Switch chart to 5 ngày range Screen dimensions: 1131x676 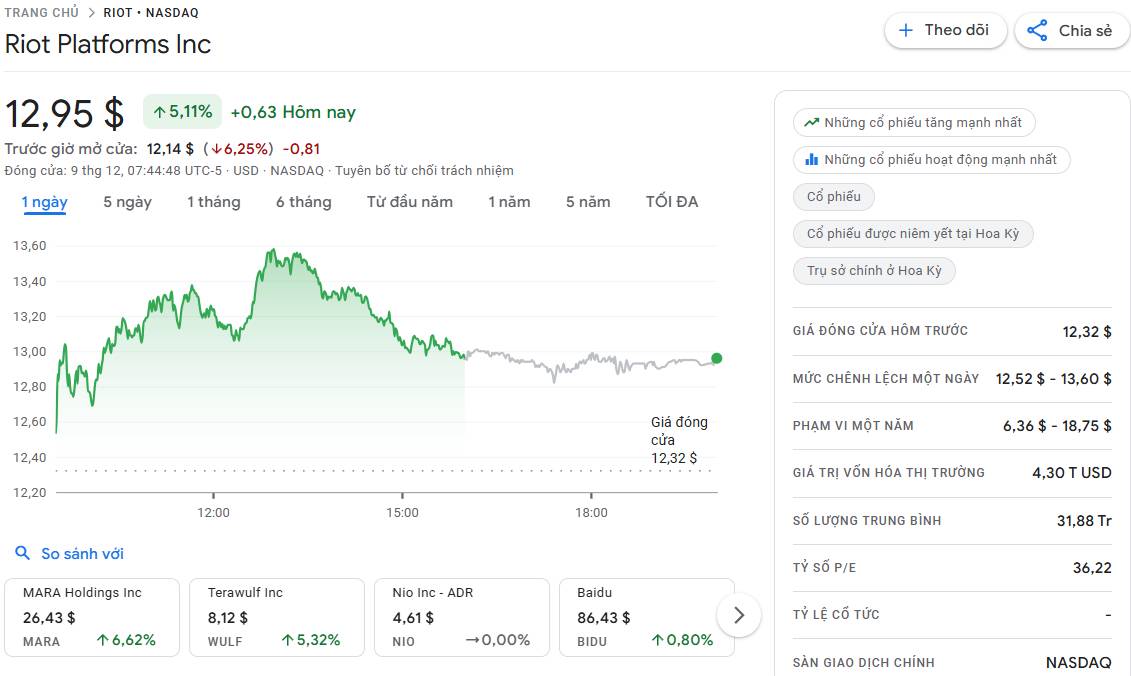click(x=128, y=202)
